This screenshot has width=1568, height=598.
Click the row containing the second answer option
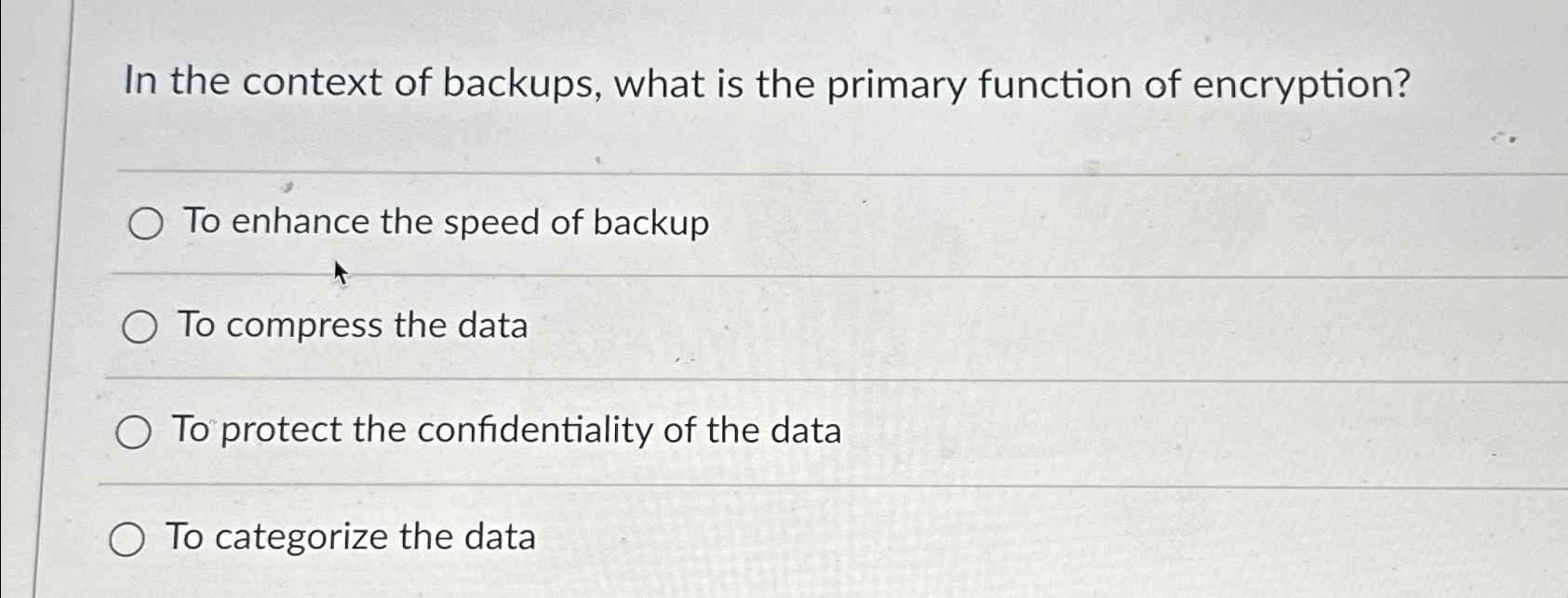click(651, 326)
